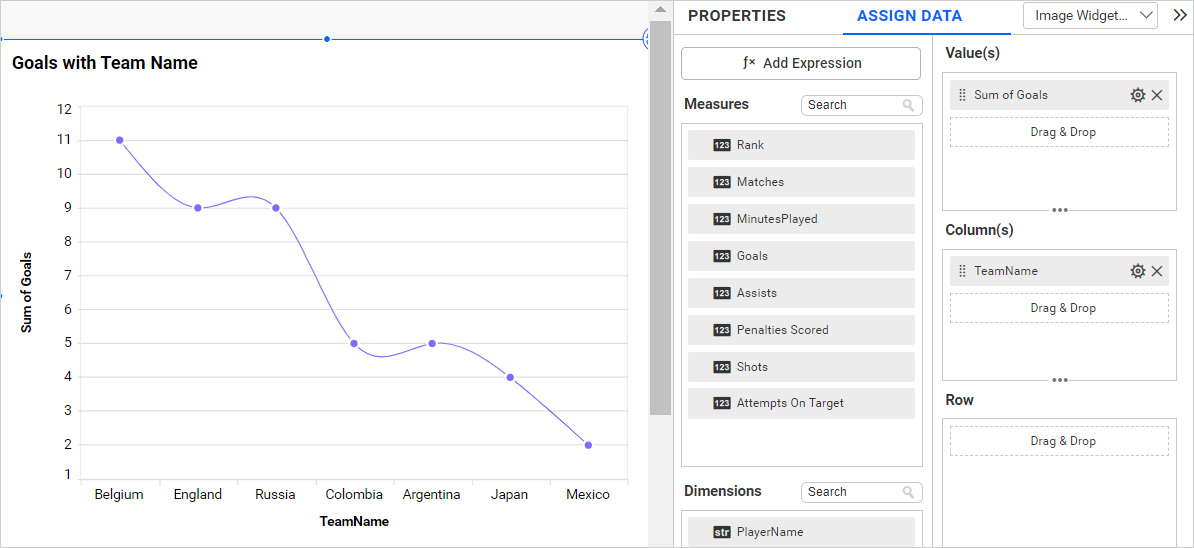Click the Dimensions search magnifier icon
Image resolution: width=1194 pixels, height=548 pixels.
pyautogui.click(x=908, y=492)
